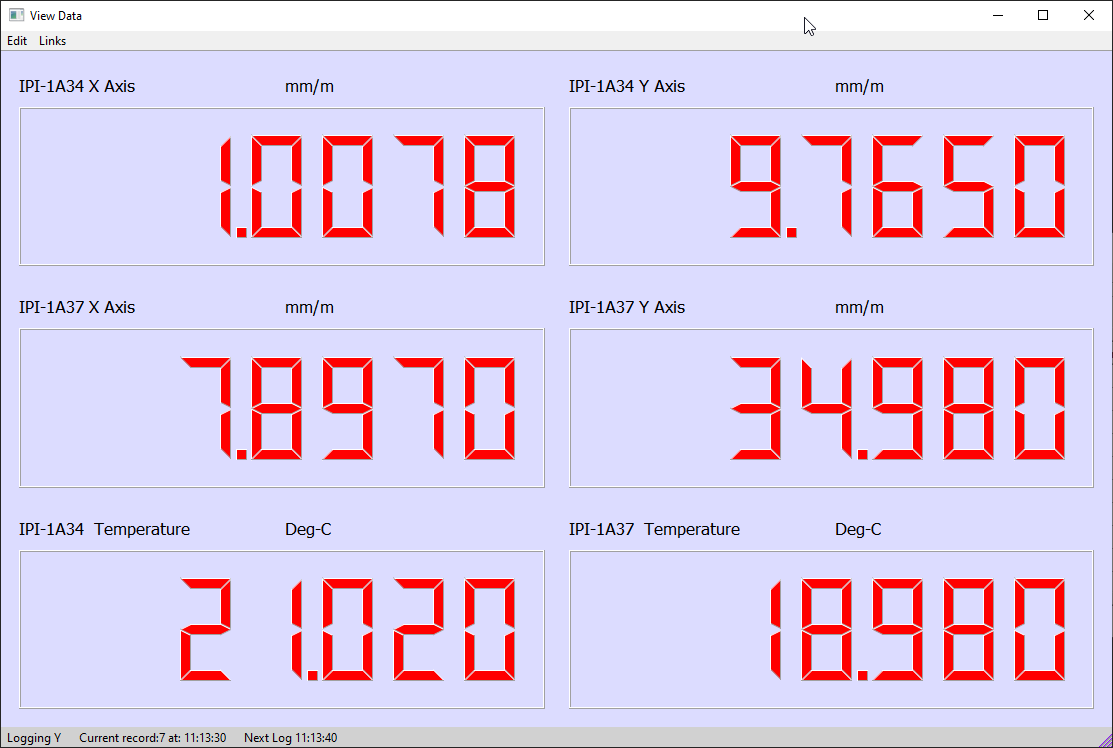The image size is (1113, 748).
Task: Select the IPI-1A37 Temperature reading display
Action: [831, 629]
